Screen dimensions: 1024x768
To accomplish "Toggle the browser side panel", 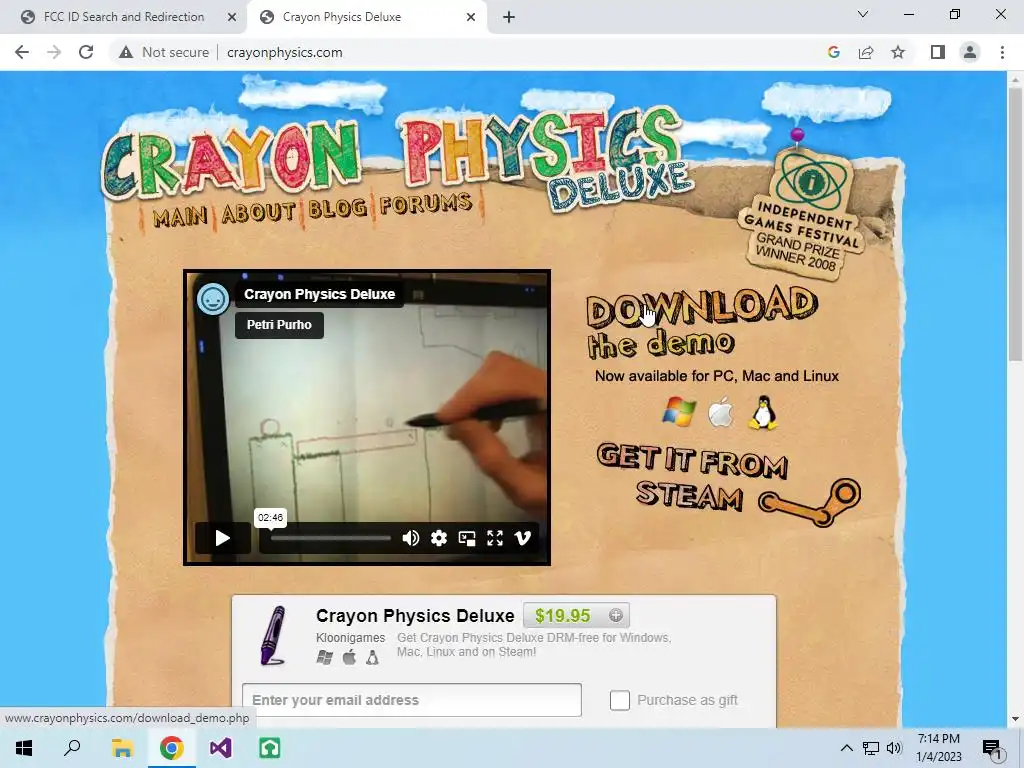I will (938, 52).
